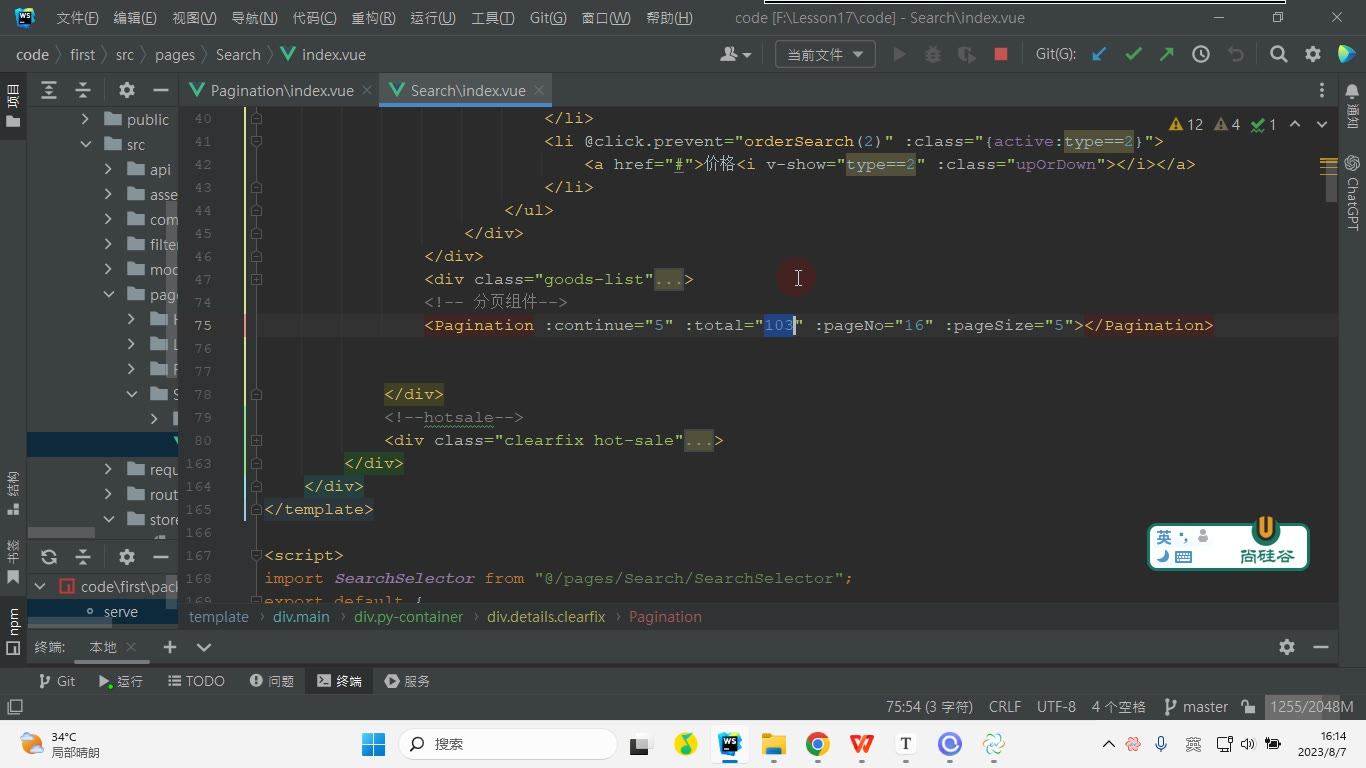Click div.py-container in breadcrumb

pyautogui.click(x=408, y=617)
